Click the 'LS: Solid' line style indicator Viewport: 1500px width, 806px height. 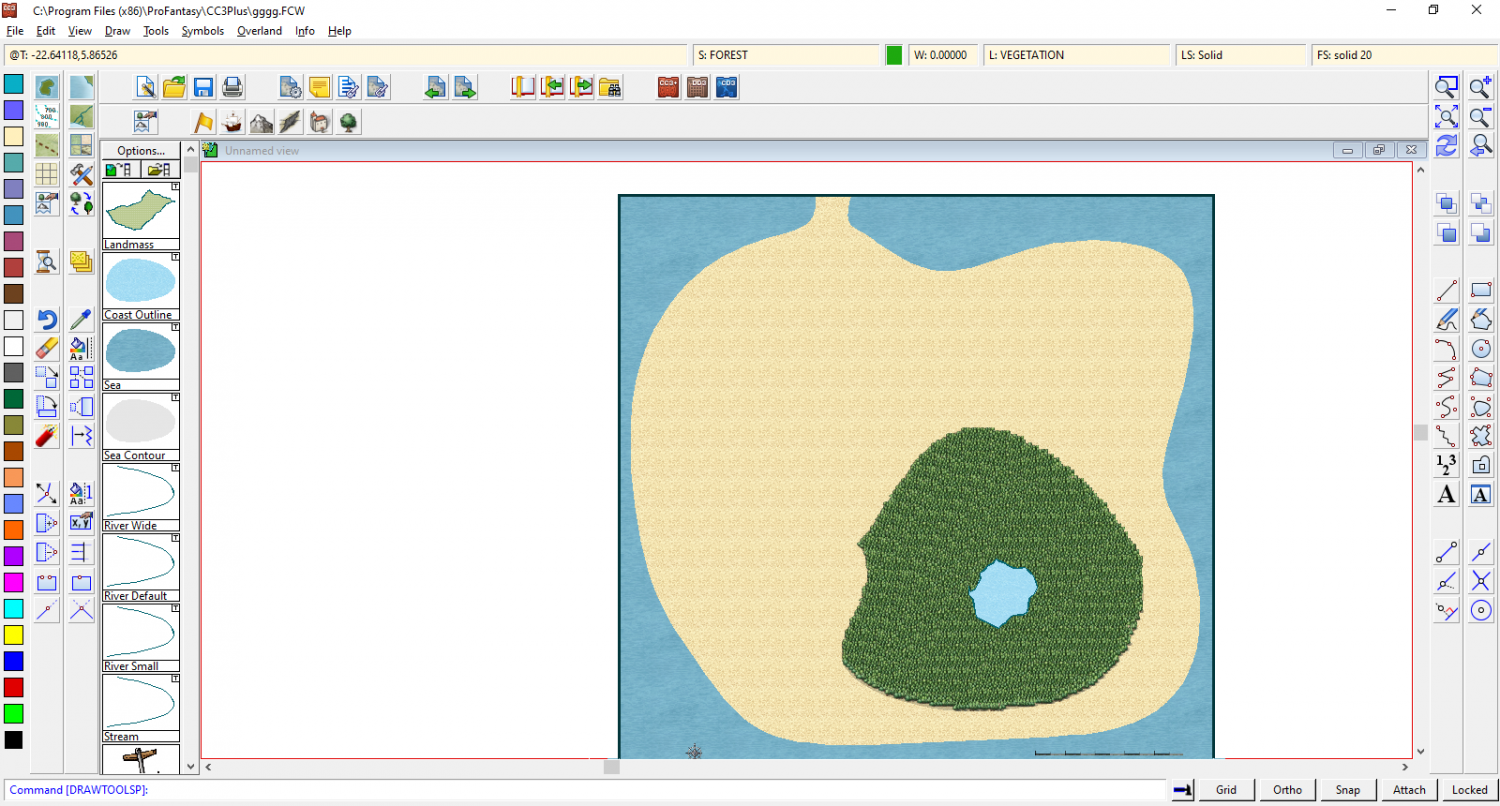1241,55
